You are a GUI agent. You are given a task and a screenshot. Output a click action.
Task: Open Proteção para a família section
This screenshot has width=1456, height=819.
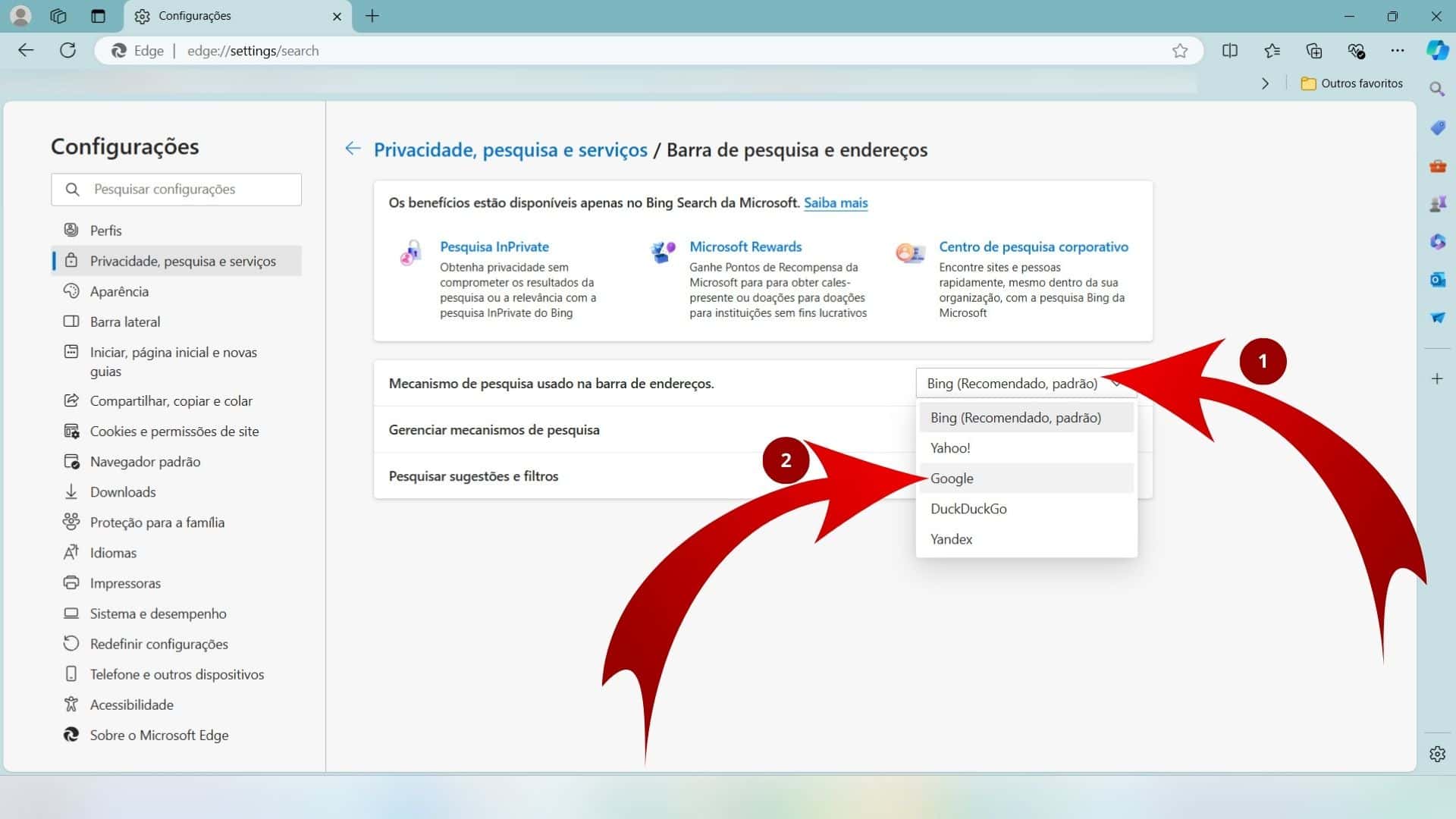(x=176, y=522)
